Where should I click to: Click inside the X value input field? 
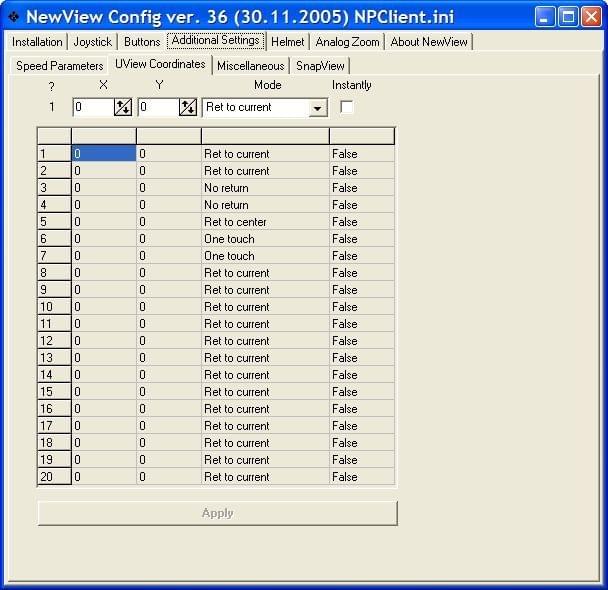92,107
